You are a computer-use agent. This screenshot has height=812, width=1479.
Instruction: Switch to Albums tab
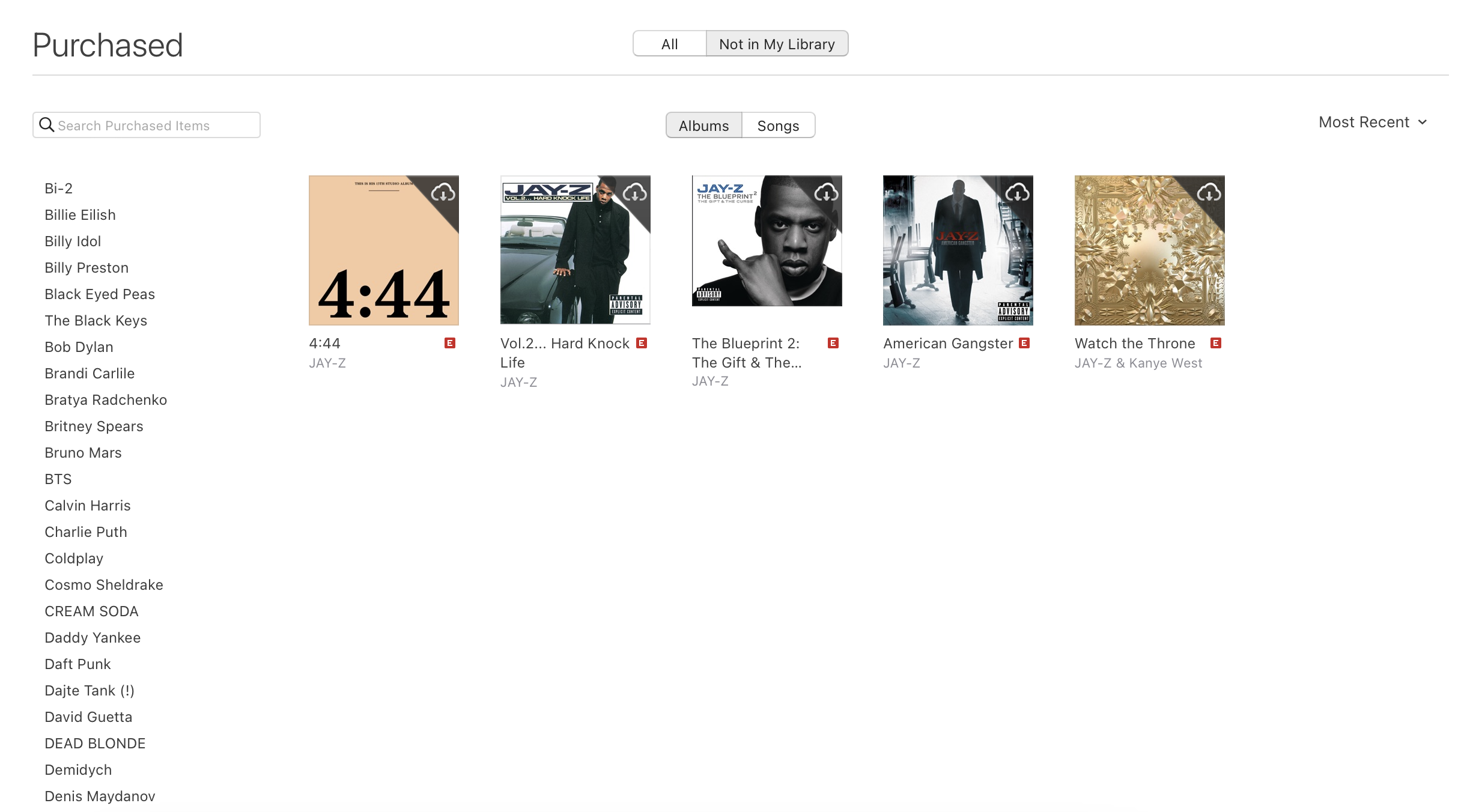coord(703,125)
